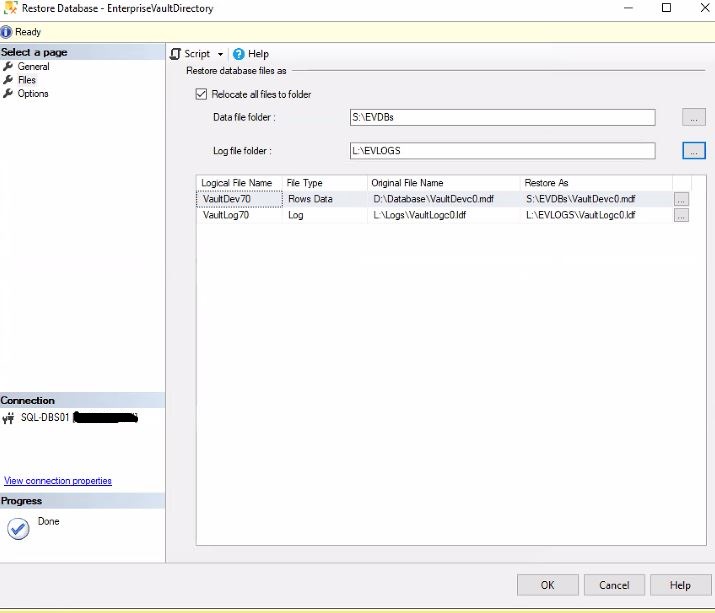
Task: Click the SQL-DBS01 server connection icon
Action: (x=10, y=418)
